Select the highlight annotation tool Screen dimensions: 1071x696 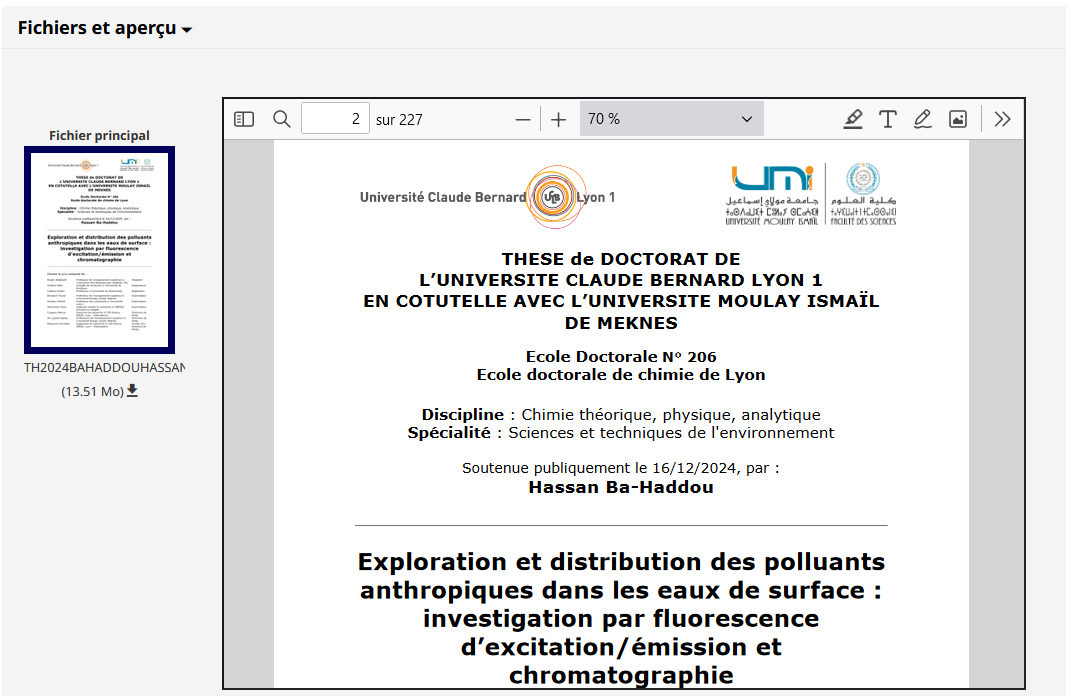(852, 120)
